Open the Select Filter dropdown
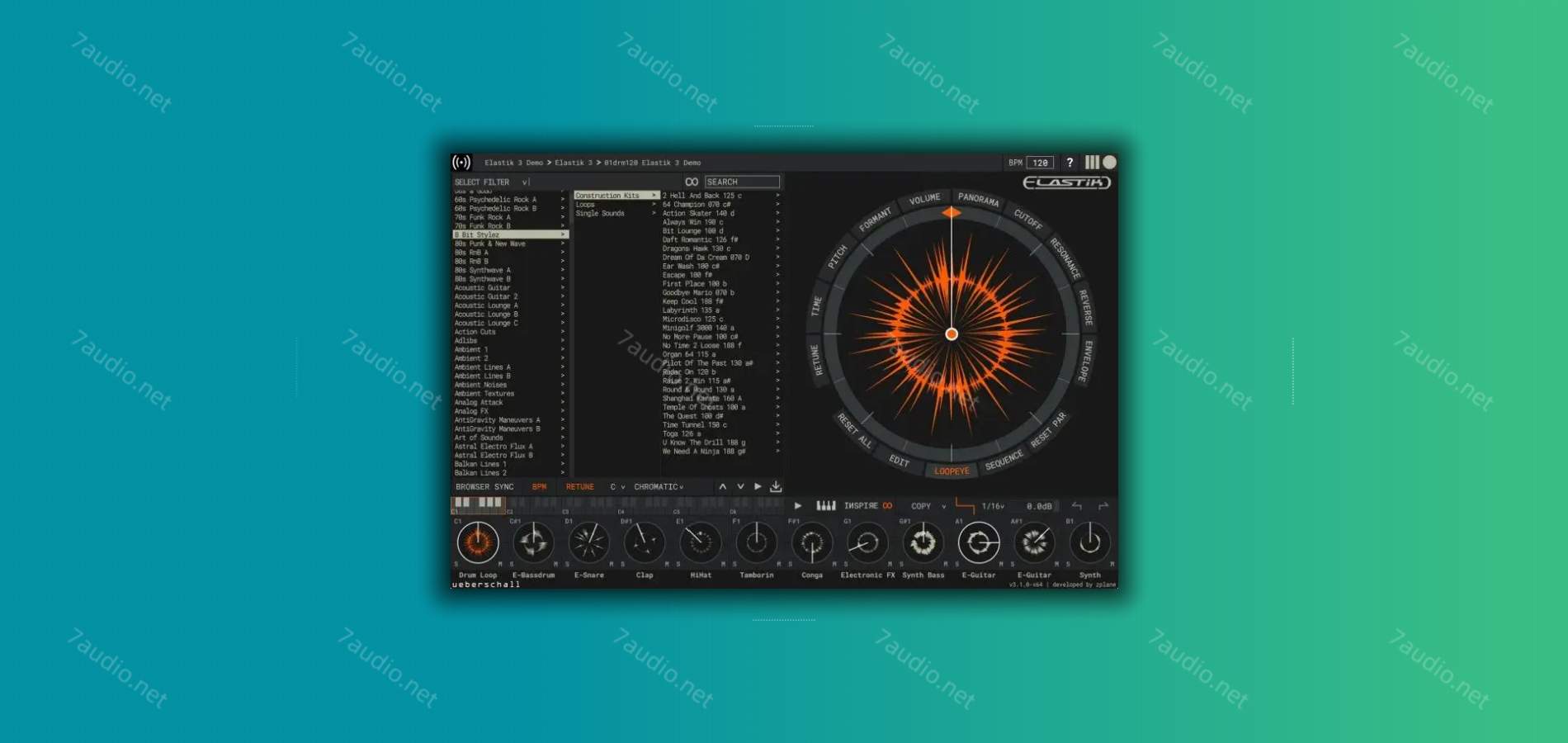 point(491,182)
